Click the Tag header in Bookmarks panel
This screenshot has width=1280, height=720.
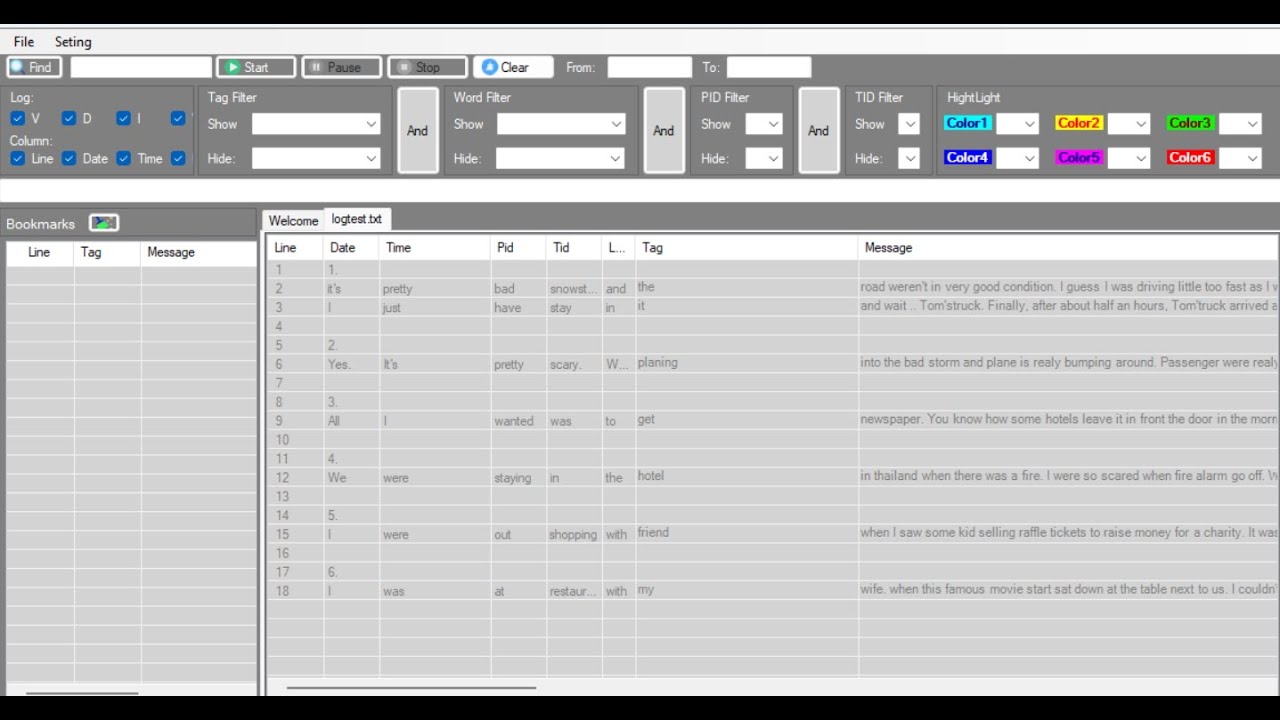[x=107, y=252]
